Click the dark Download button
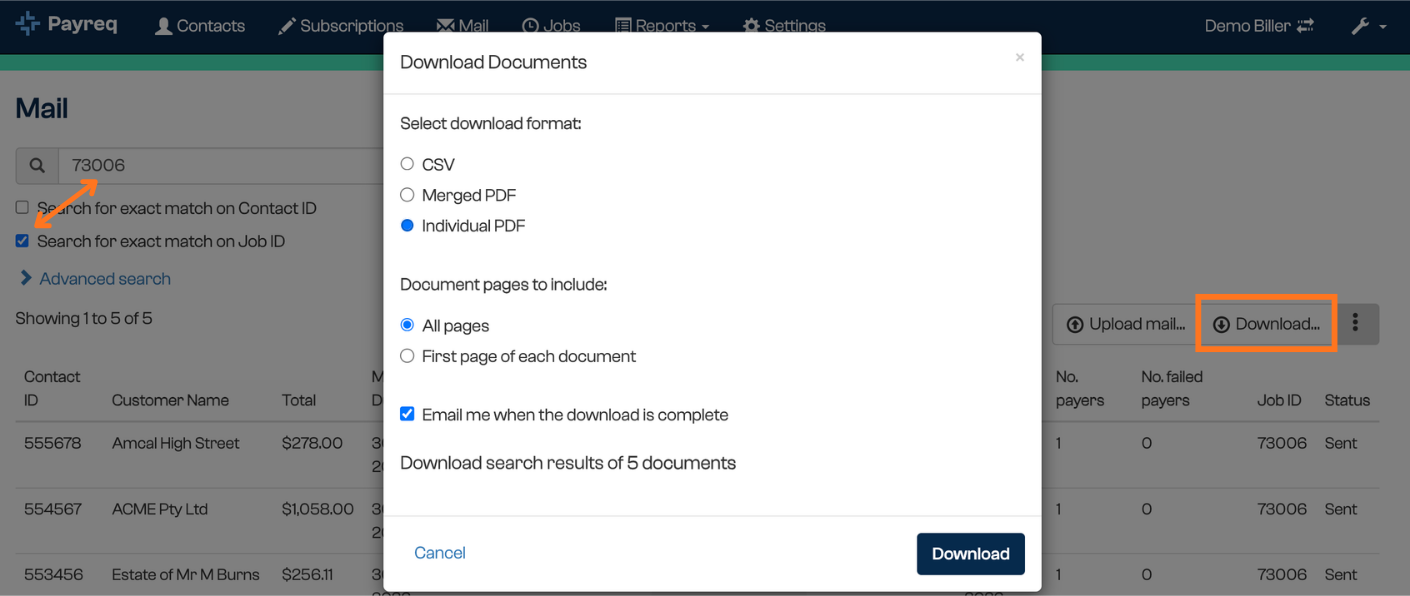The width and height of the screenshot is (1410, 596). [971, 554]
